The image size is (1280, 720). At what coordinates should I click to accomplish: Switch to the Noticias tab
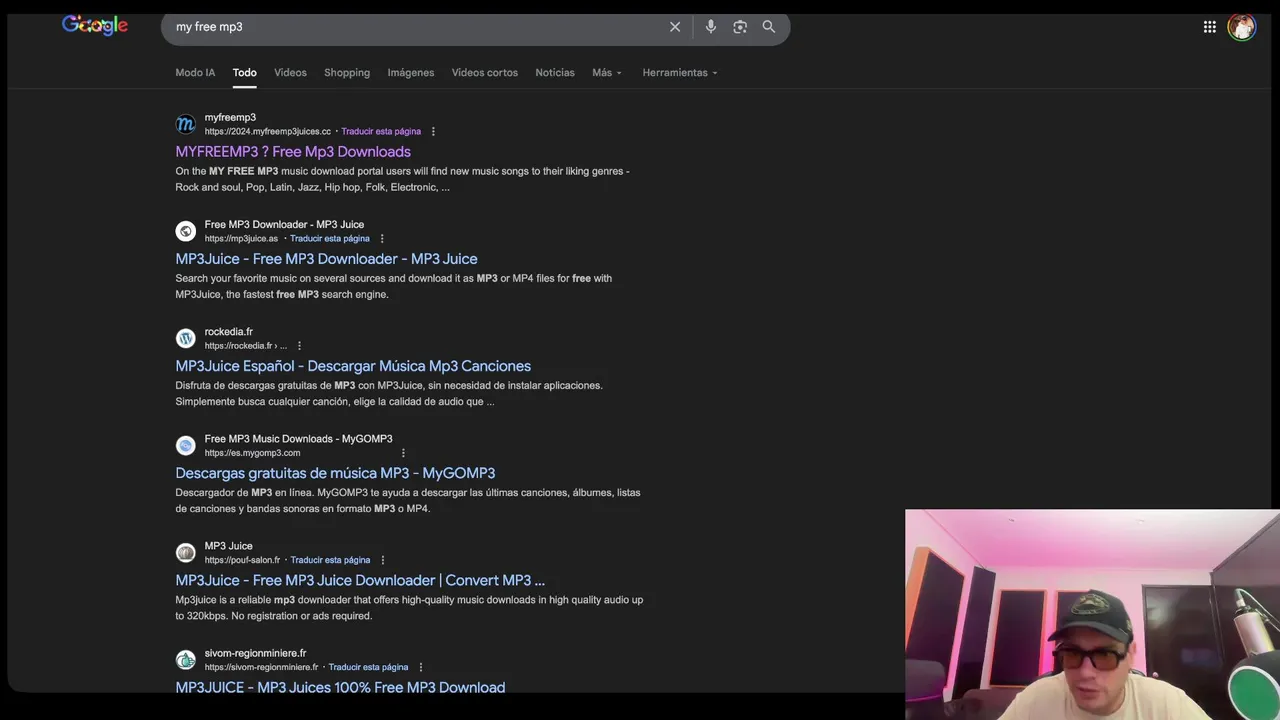[555, 72]
